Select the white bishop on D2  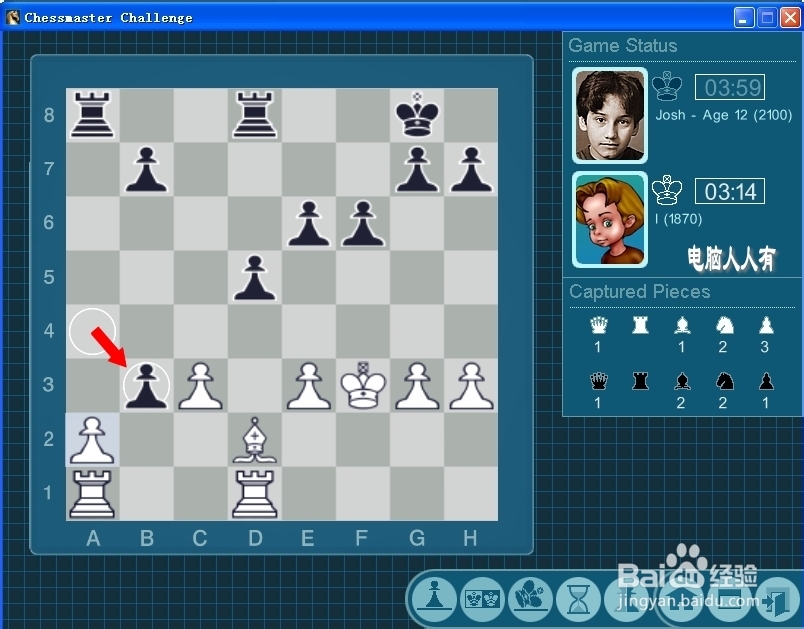255,440
